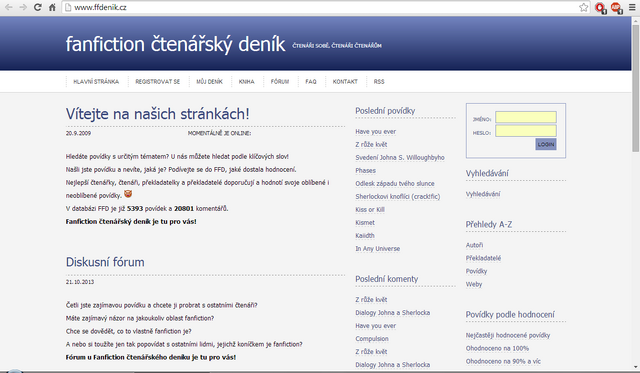Click the Diskusní fórum heading
This screenshot has height=373, width=640.
pyautogui.click(x=105, y=262)
